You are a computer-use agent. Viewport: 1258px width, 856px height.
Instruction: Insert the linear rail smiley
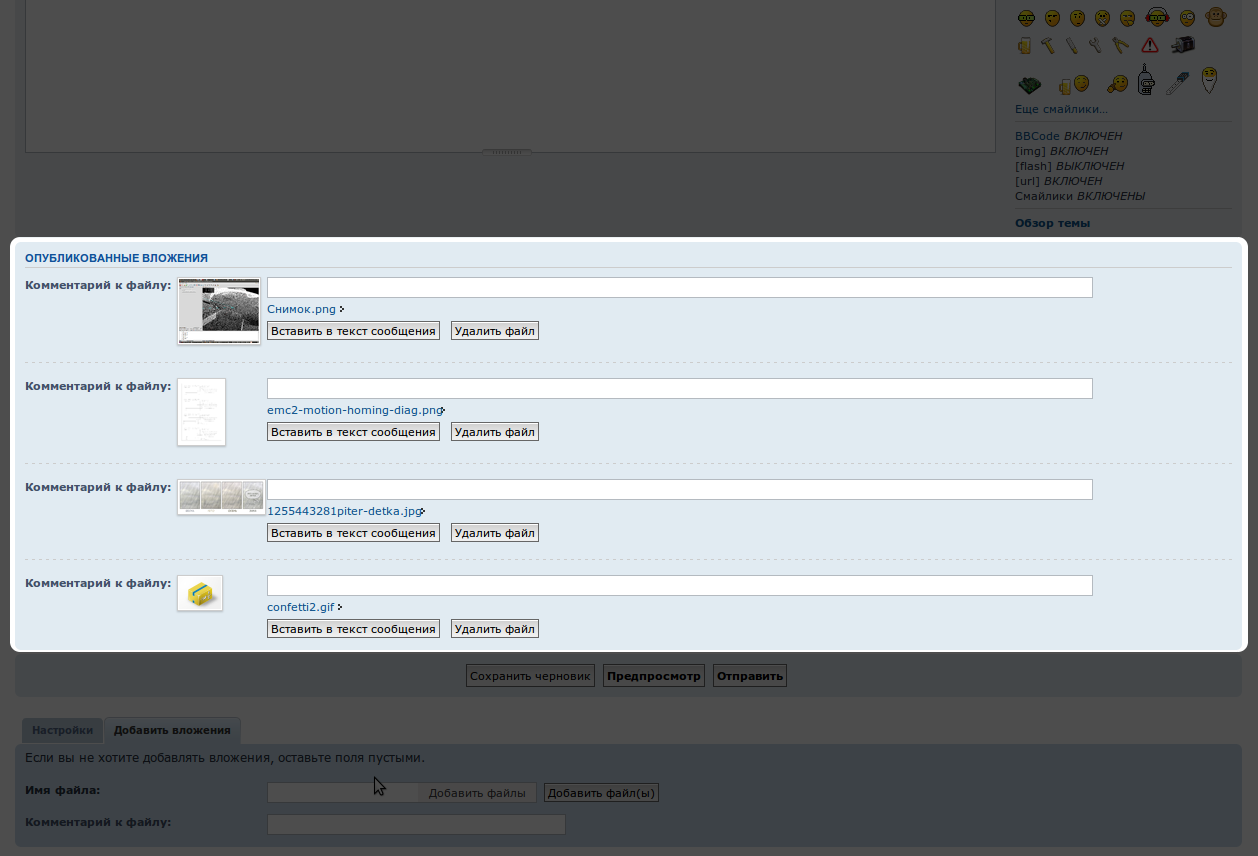click(x=1178, y=83)
